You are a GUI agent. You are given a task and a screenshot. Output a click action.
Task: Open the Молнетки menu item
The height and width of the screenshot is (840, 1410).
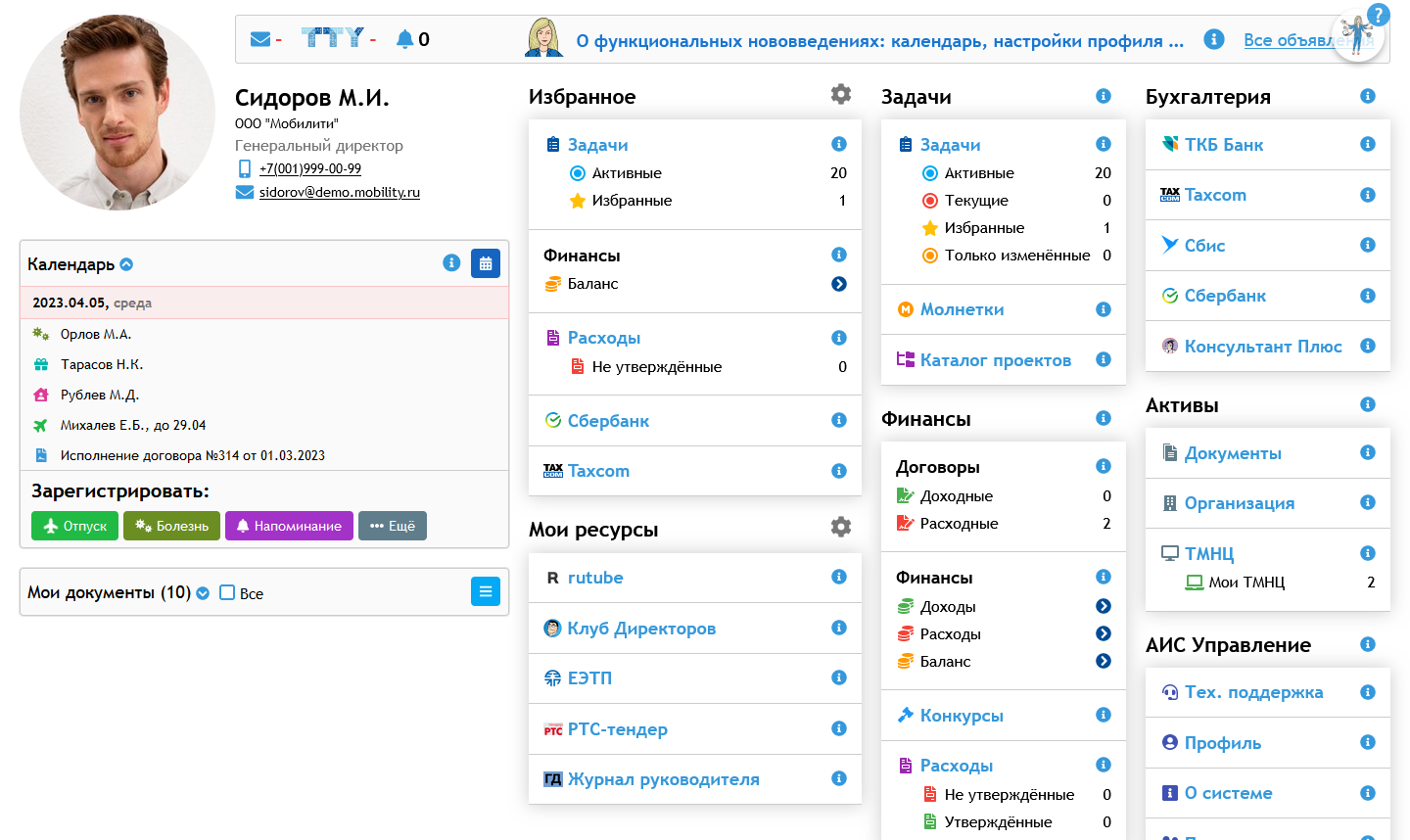962,309
